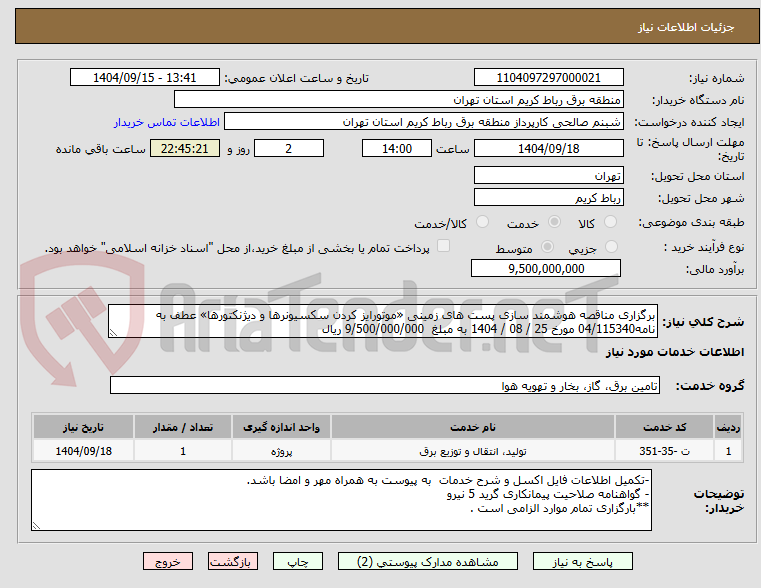The height and width of the screenshot is (588, 761).
Task: Choose the جزیی purchase type option
Action: click(612, 247)
